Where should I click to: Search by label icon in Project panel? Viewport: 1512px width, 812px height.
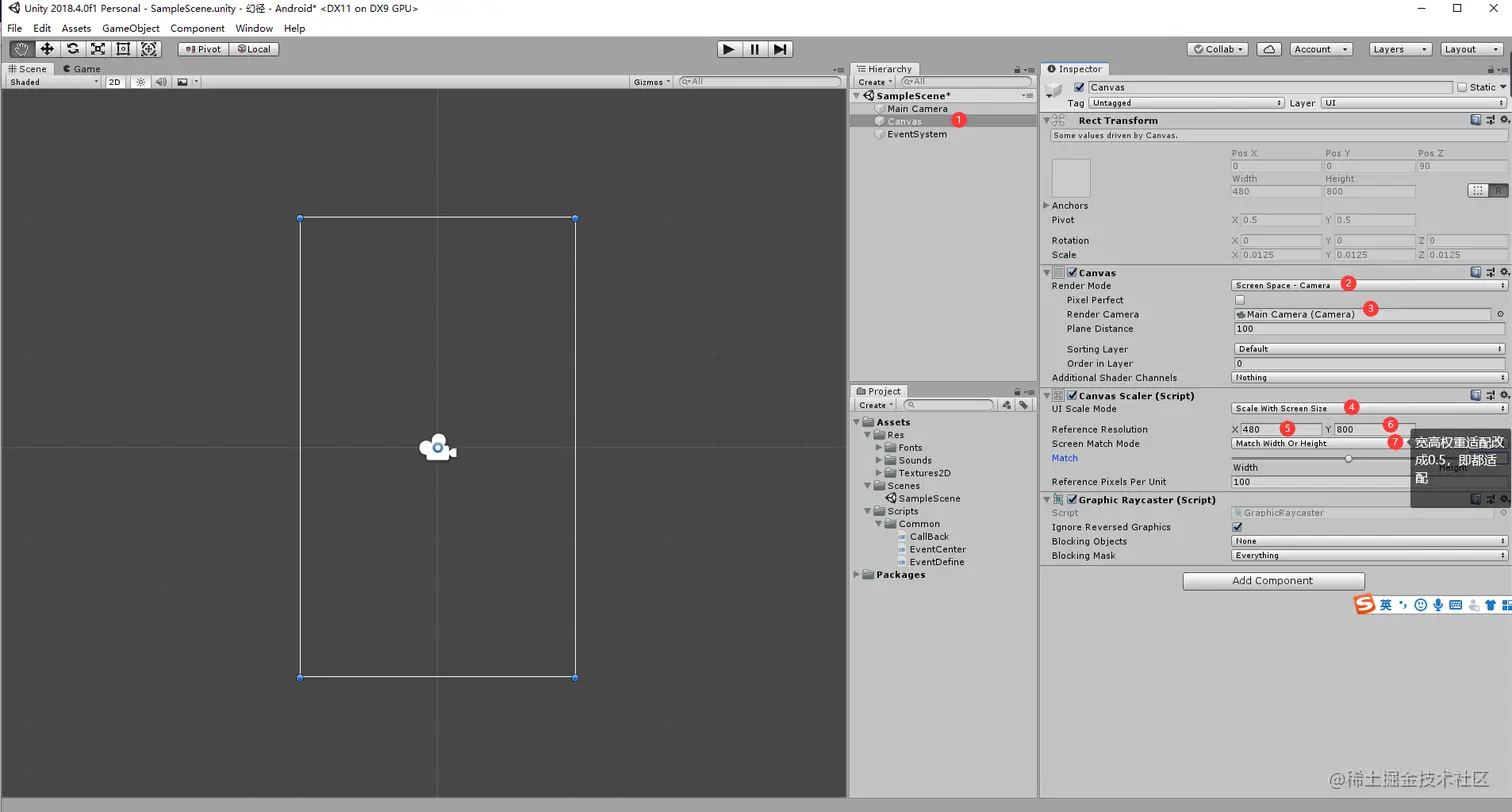(1024, 405)
